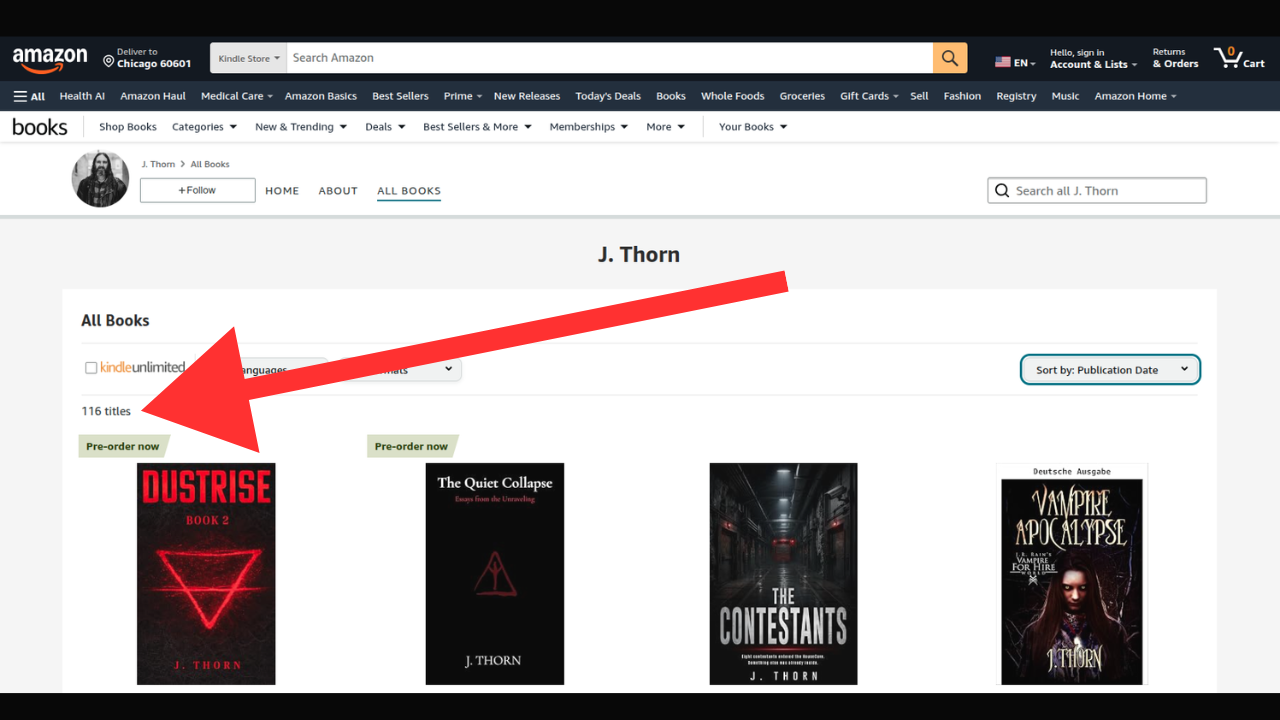The image size is (1280, 720).
Task: Expand the More submenu
Action: coord(666,127)
